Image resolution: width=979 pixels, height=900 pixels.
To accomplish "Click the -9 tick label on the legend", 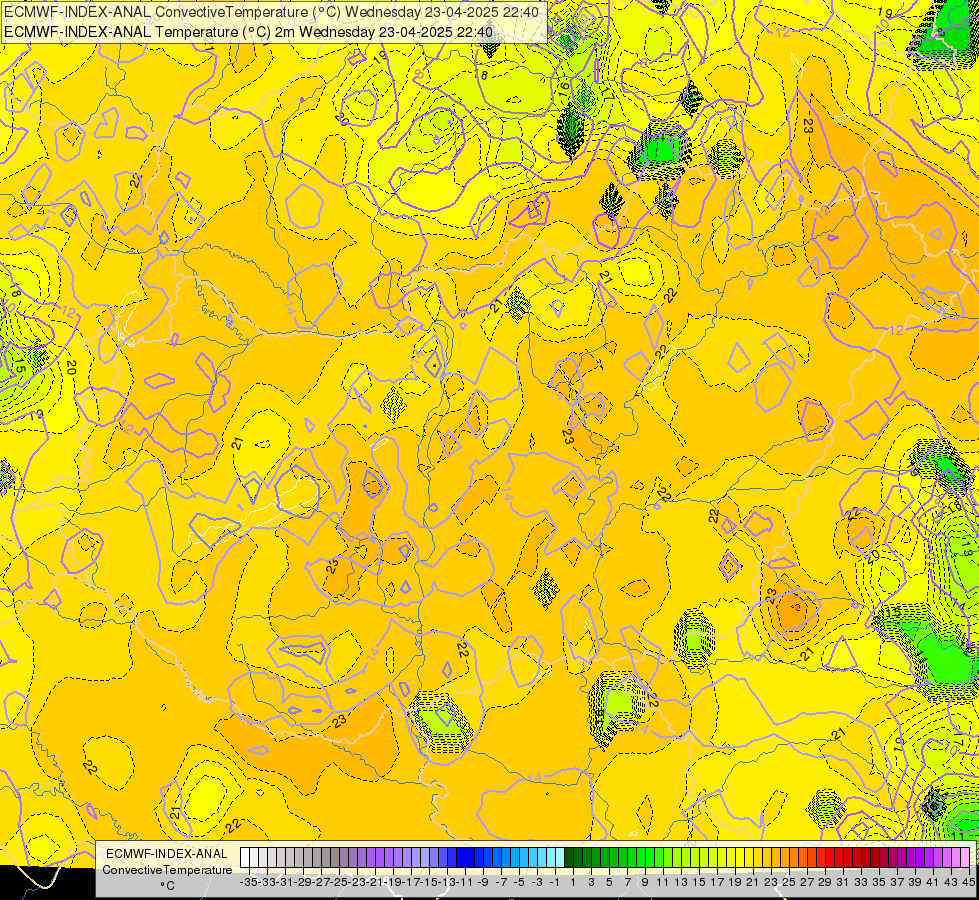I will click(x=483, y=883).
